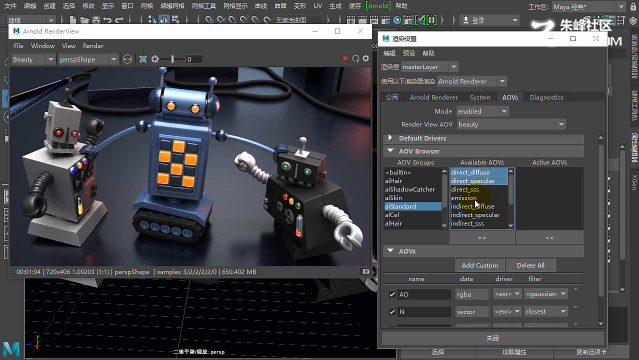Screen dimensions: 639x360
Task: Toggle the Snap to grids magnet icon
Action: (209, 20)
